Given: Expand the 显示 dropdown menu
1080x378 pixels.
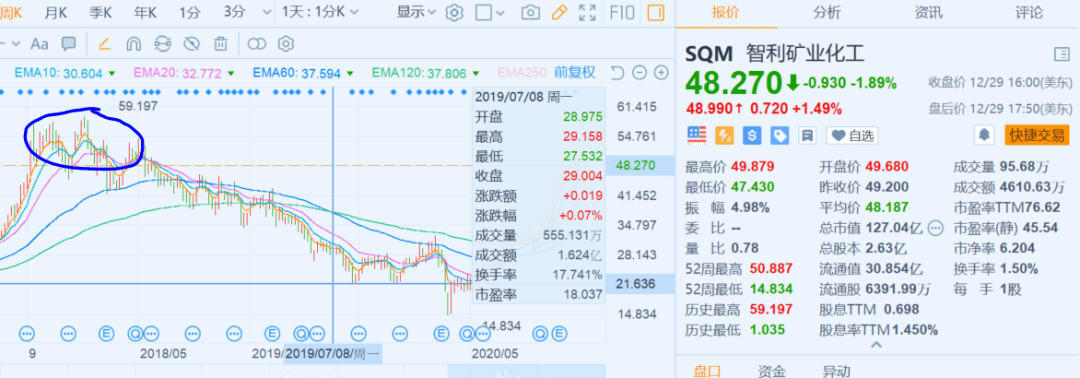Looking at the screenshot, I should (x=417, y=12).
